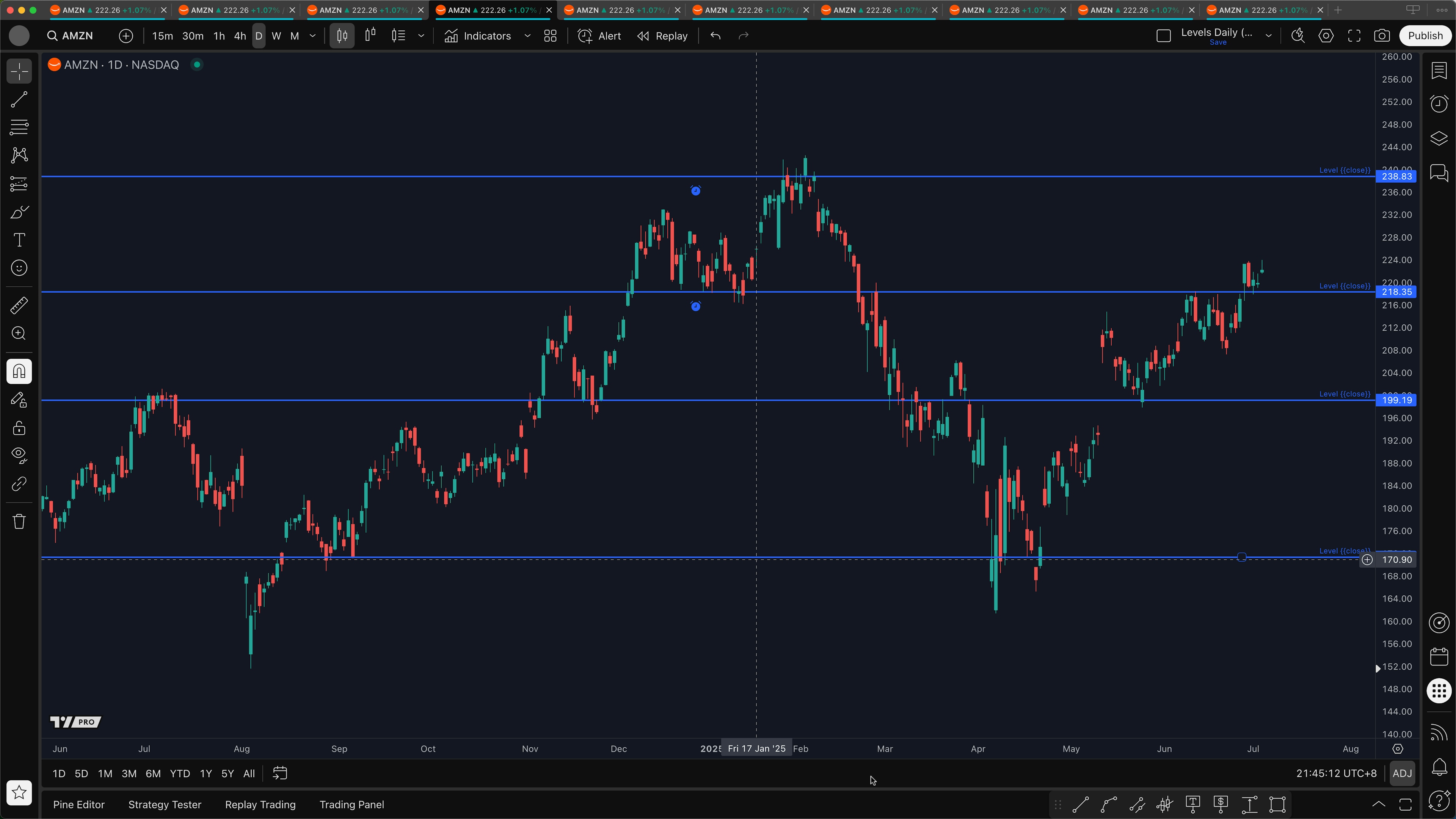Open the help center icon
Image resolution: width=1456 pixels, height=819 pixels.
(x=1439, y=800)
